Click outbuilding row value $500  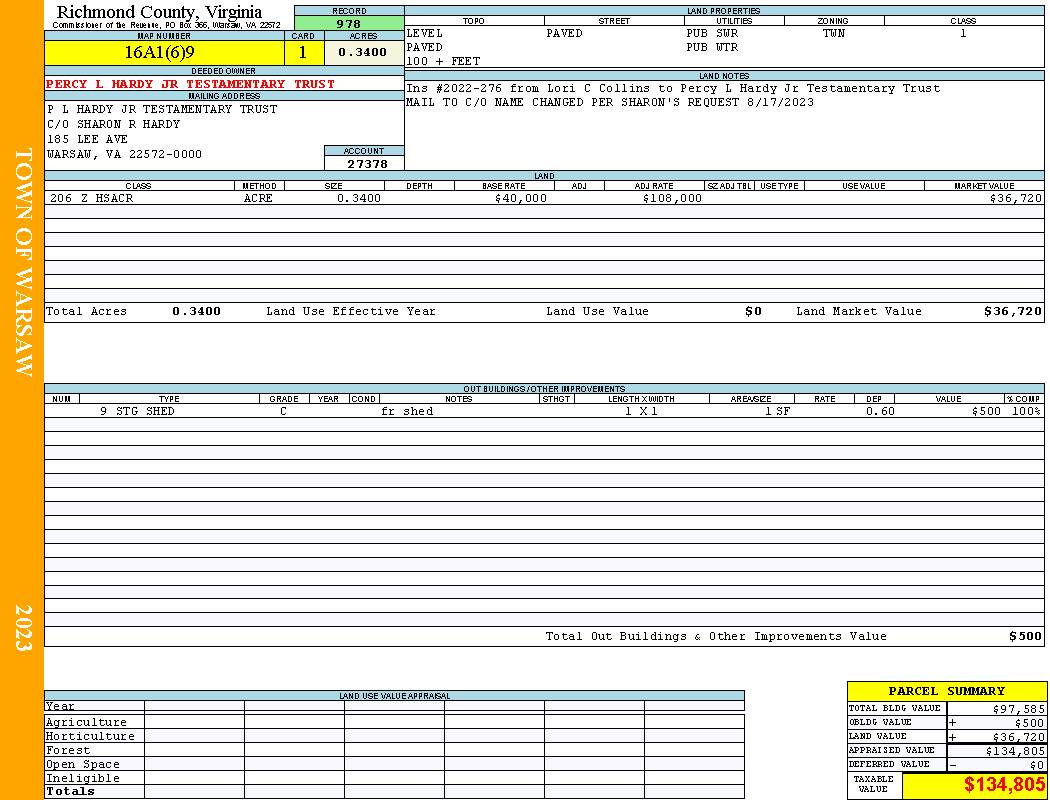tap(986, 411)
